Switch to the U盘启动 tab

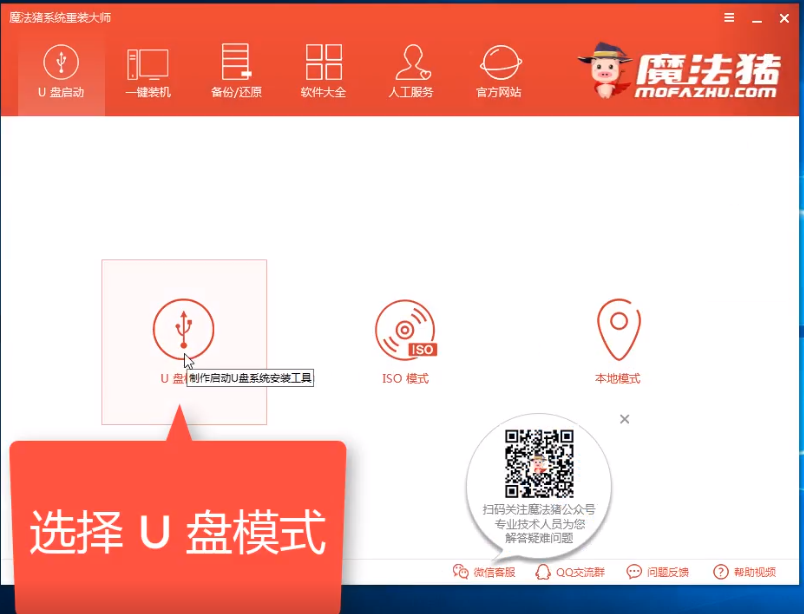tap(60, 70)
